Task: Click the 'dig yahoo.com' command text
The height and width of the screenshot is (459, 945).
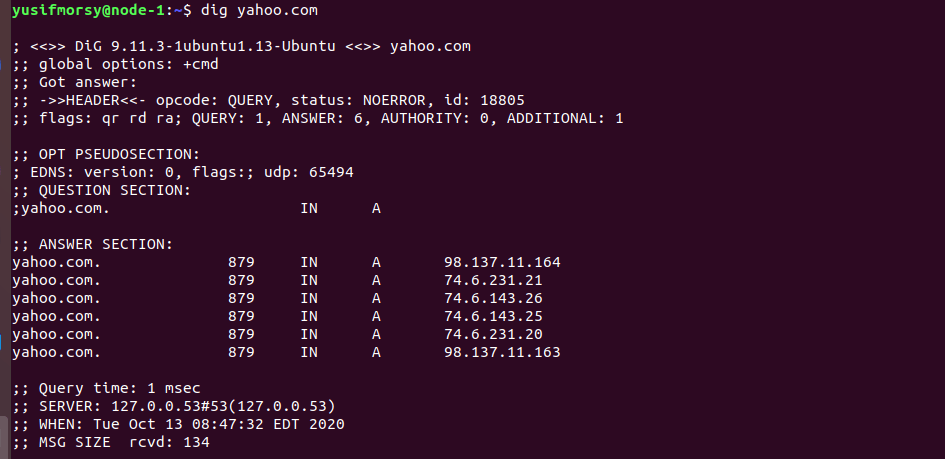Action: pyautogui.click(x=259, y=10)
